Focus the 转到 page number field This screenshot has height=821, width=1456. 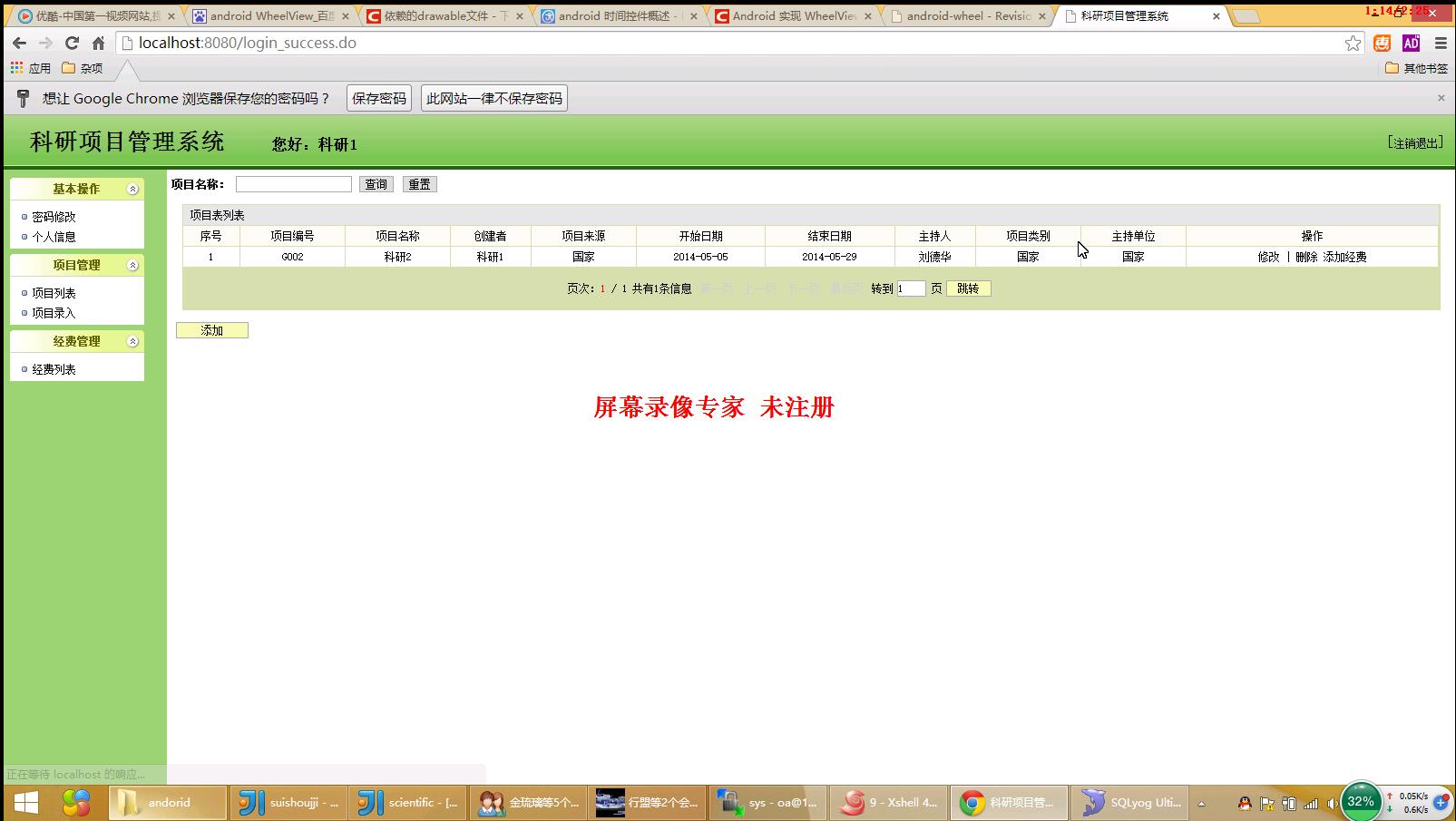click(x=911, y=288)
